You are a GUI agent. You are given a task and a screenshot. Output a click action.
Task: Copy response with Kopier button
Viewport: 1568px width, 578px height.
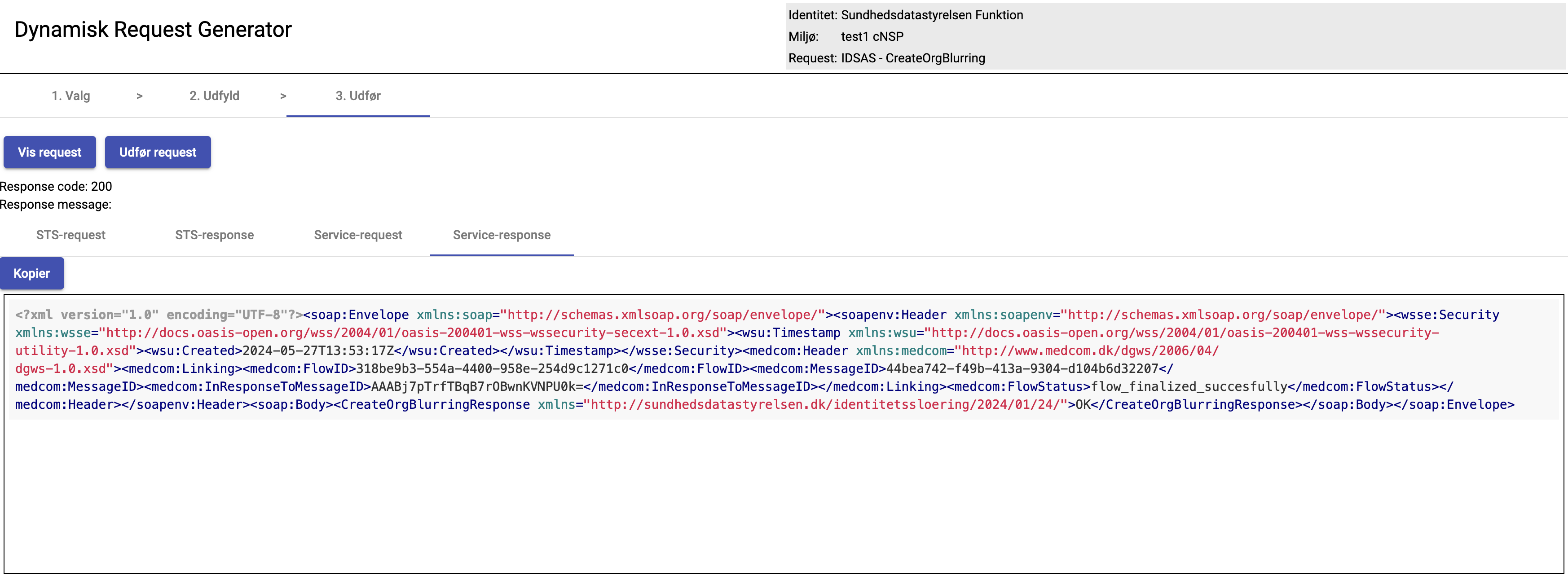[x=31, y=273]
